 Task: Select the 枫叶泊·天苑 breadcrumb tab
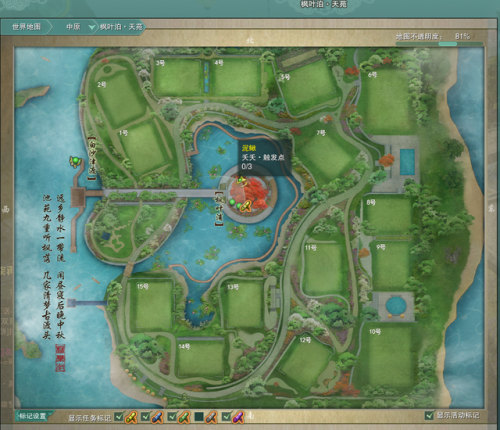pyautogui.click(x=121, y=27)
